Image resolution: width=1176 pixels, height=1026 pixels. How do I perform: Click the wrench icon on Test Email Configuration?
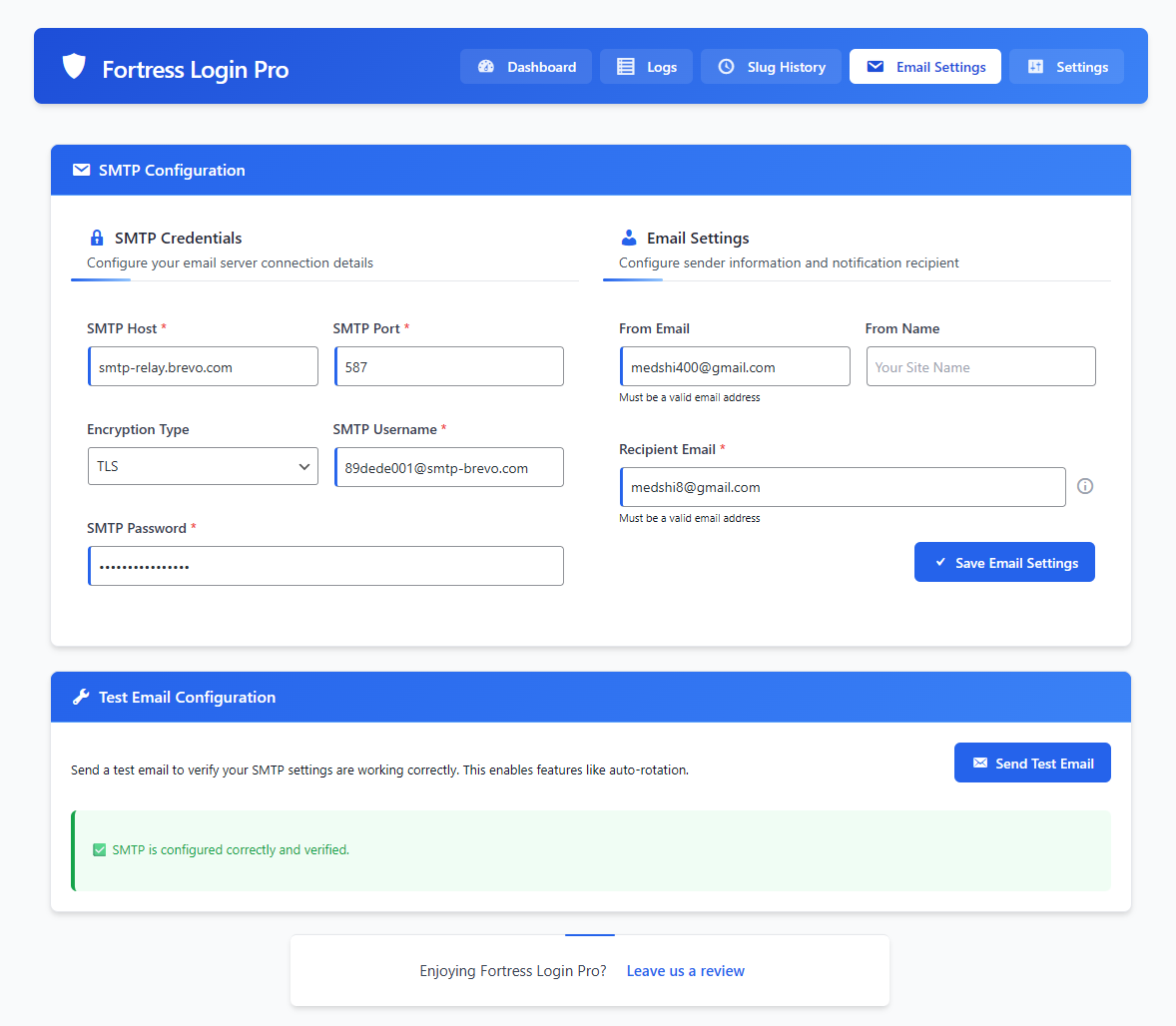coord(81,697)
